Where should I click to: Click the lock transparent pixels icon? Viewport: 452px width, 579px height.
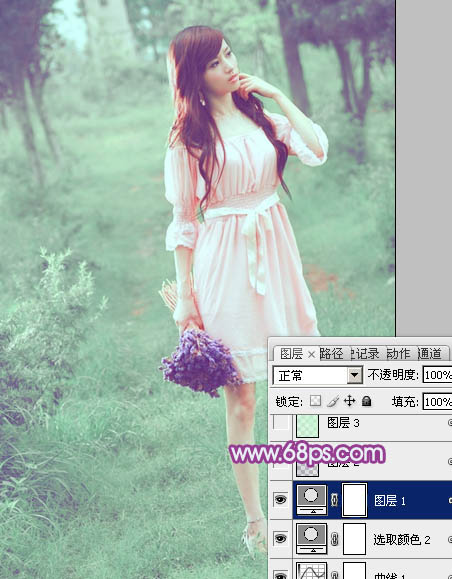point(315,401)
